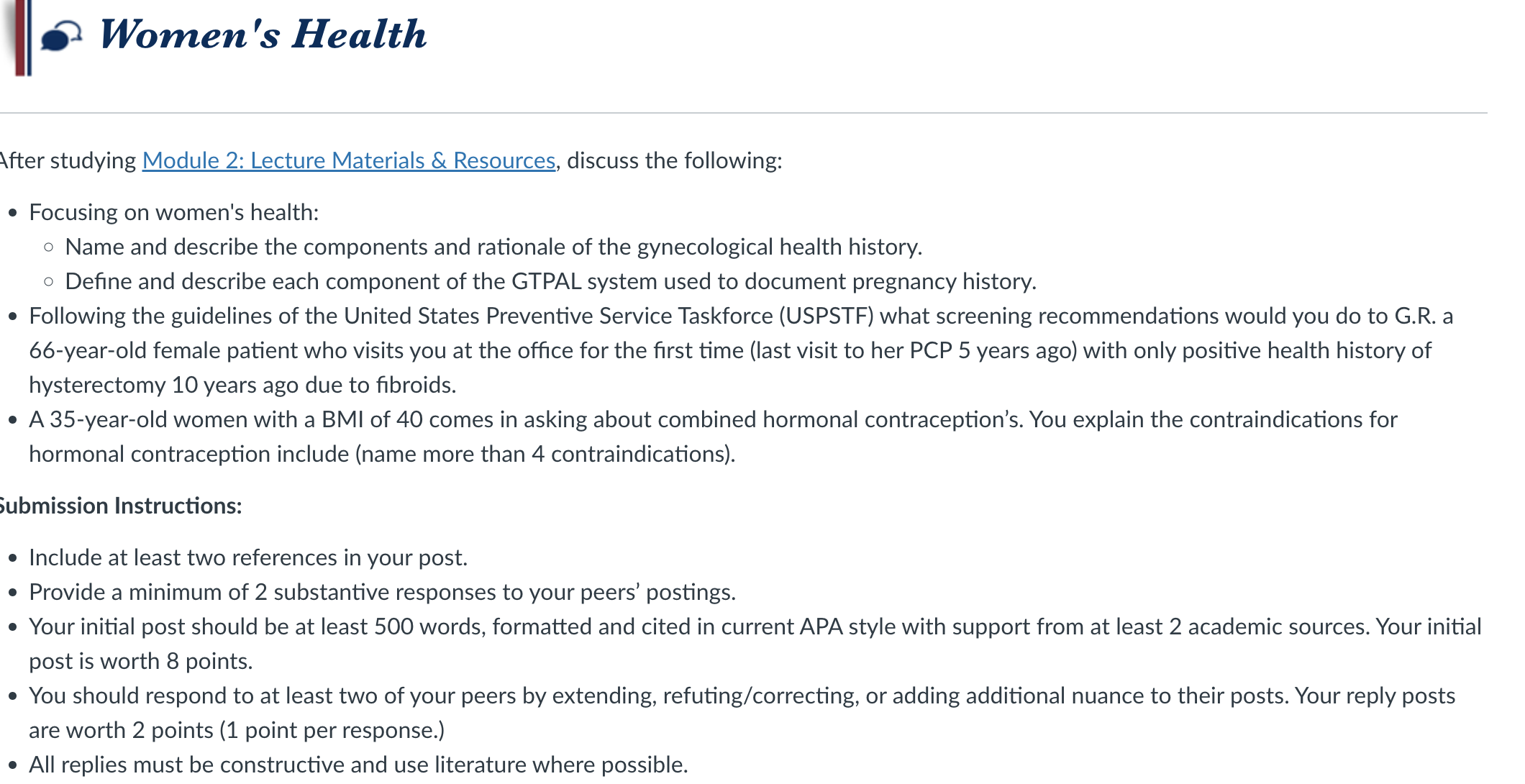Click the Submission Instructions heading
This screenshot has width=1525, height=784.
(119, 506)
